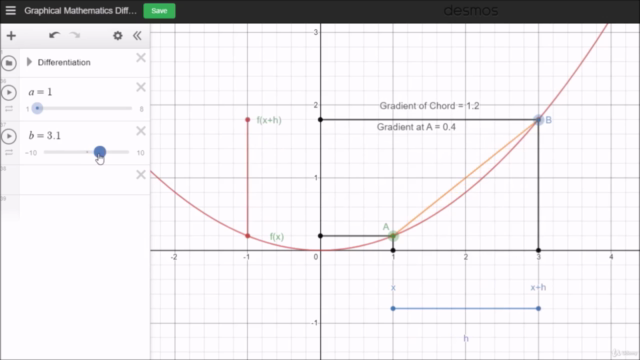Click the expression b = 3.1
Screen dimensions: 640x360
44,136
